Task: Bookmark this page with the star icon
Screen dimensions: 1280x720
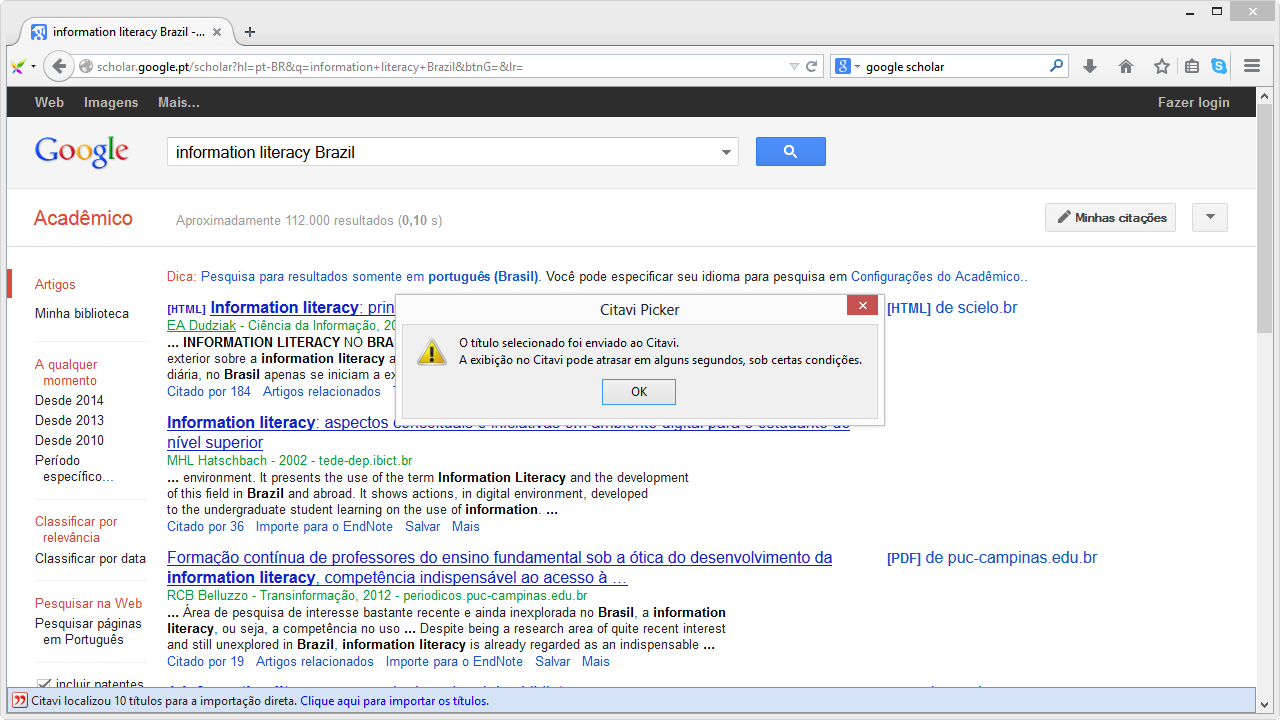Action: point(1161,67)
